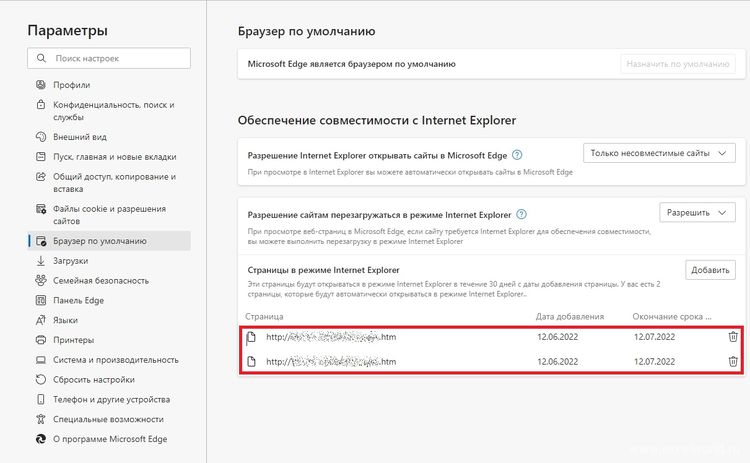Click the Специальные возможности accessibility icon
750x463 pixels.
tap(41, 419)
